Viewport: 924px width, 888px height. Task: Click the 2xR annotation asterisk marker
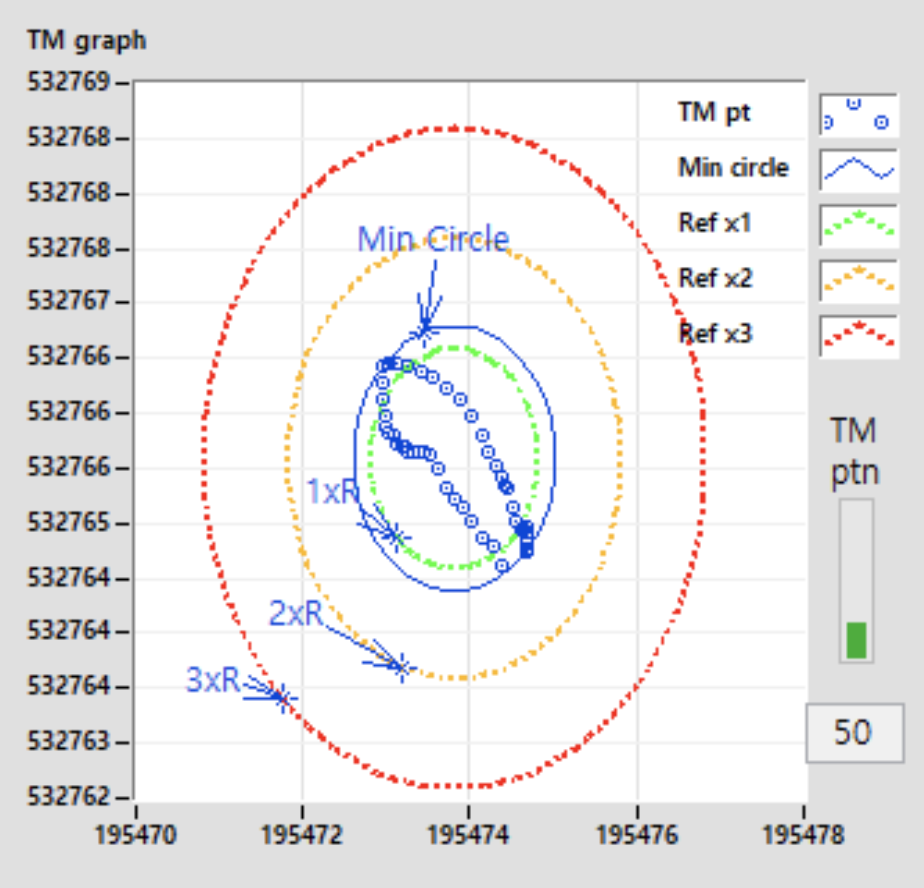pyautogui.click(x=402, y=668)
